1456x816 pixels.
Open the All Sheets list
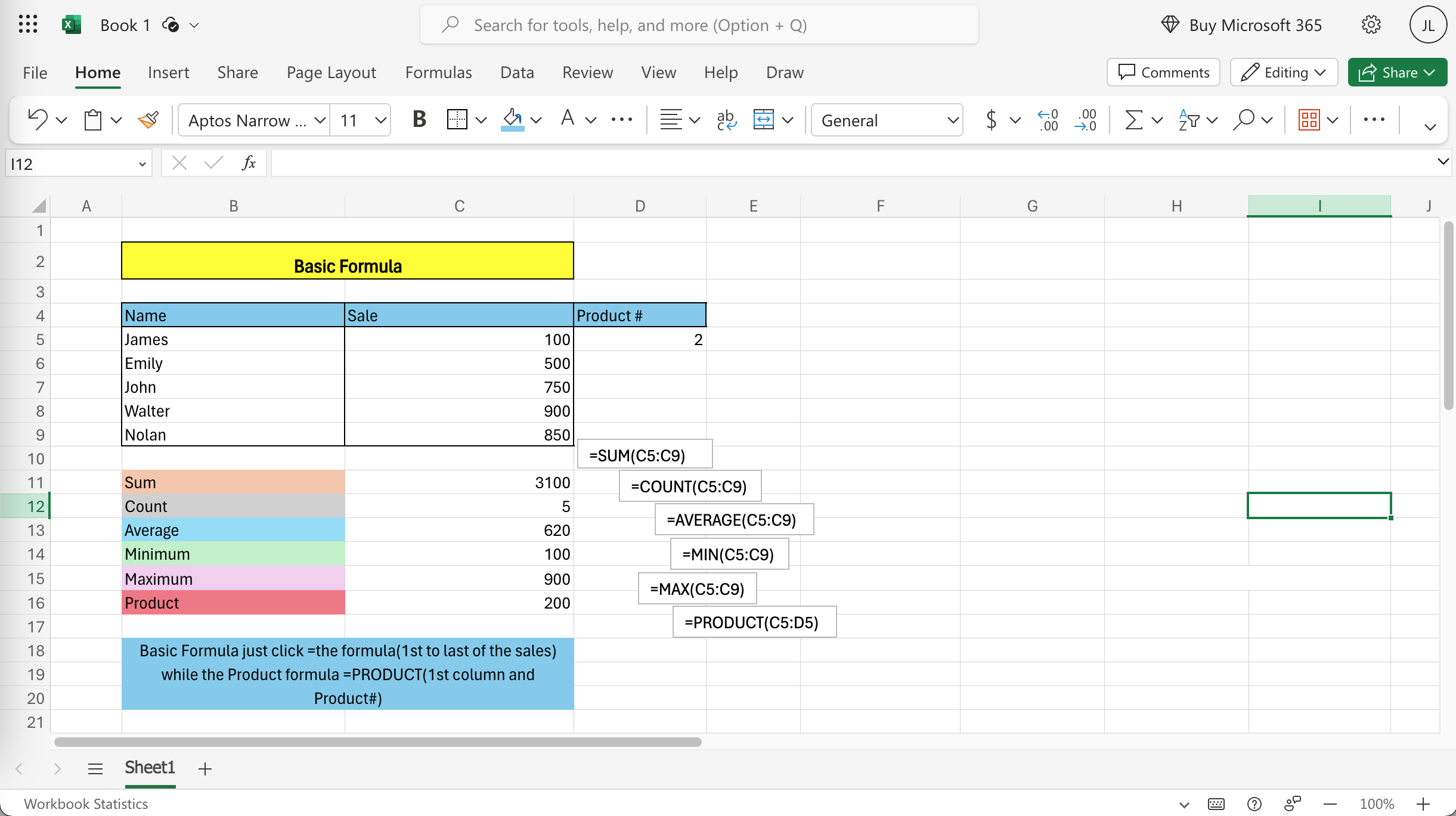[95, 768]
